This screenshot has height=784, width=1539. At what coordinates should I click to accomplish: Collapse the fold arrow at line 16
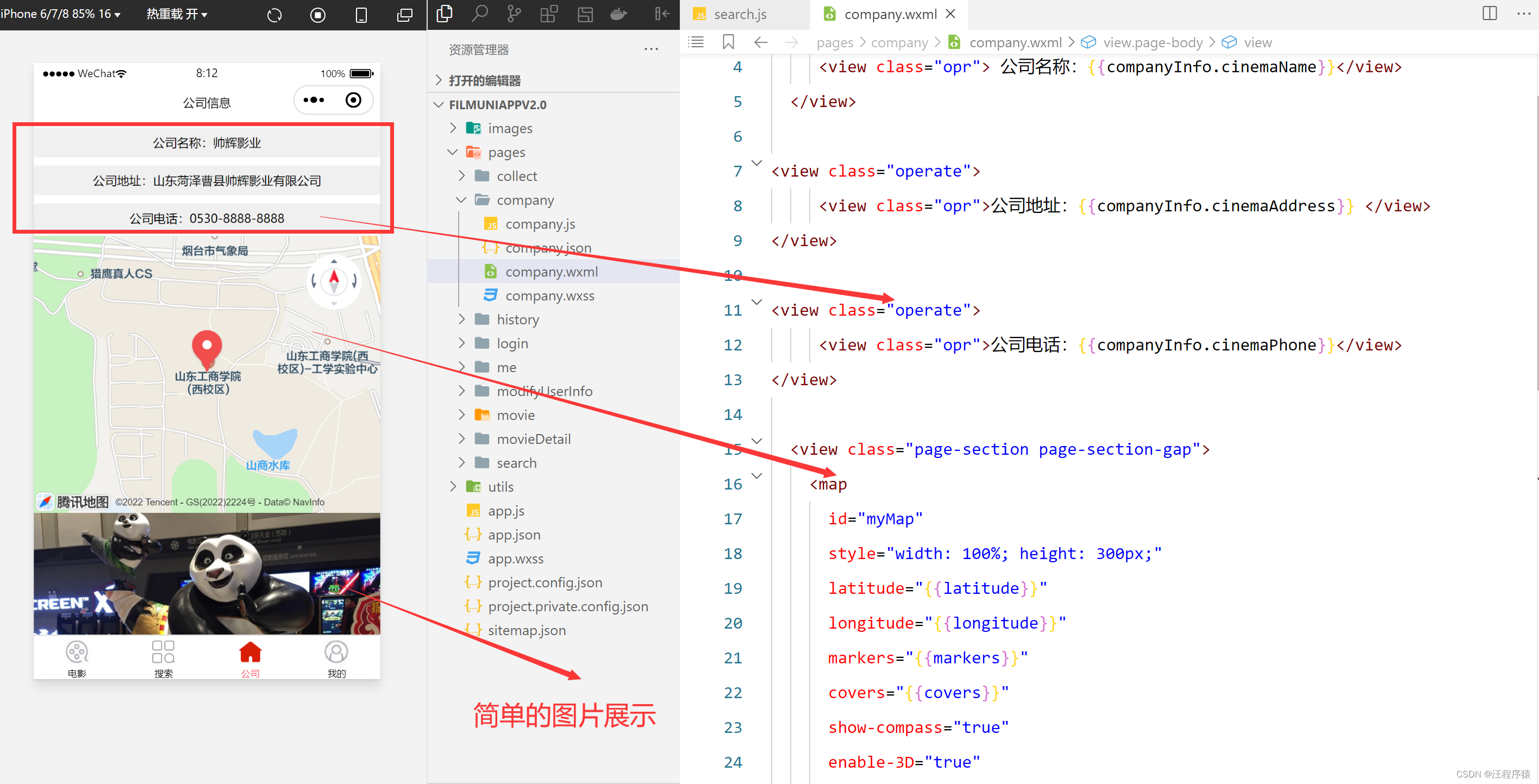tap(756, 476)
